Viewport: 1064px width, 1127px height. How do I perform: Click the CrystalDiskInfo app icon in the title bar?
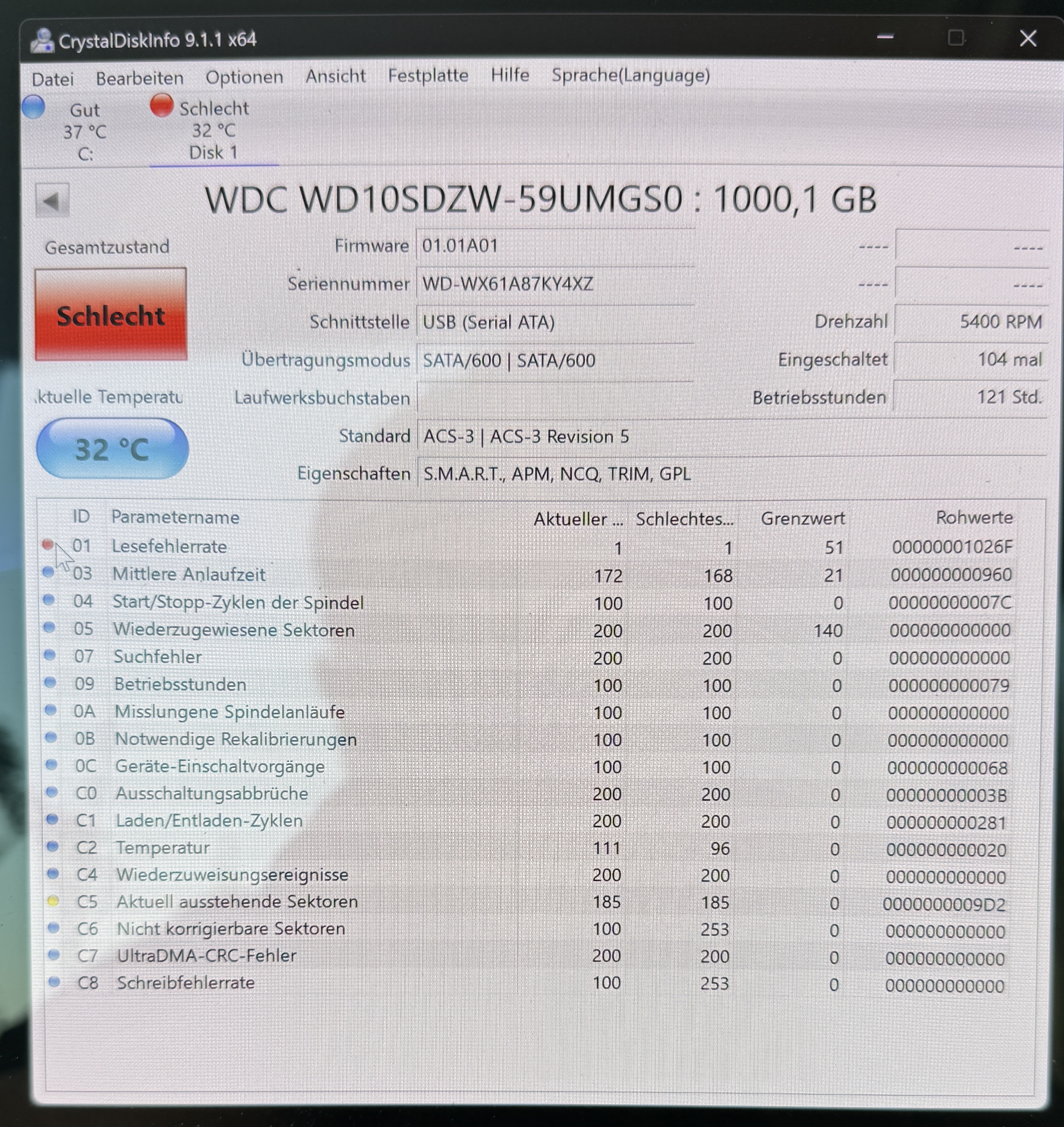click(x=42, y=41)
